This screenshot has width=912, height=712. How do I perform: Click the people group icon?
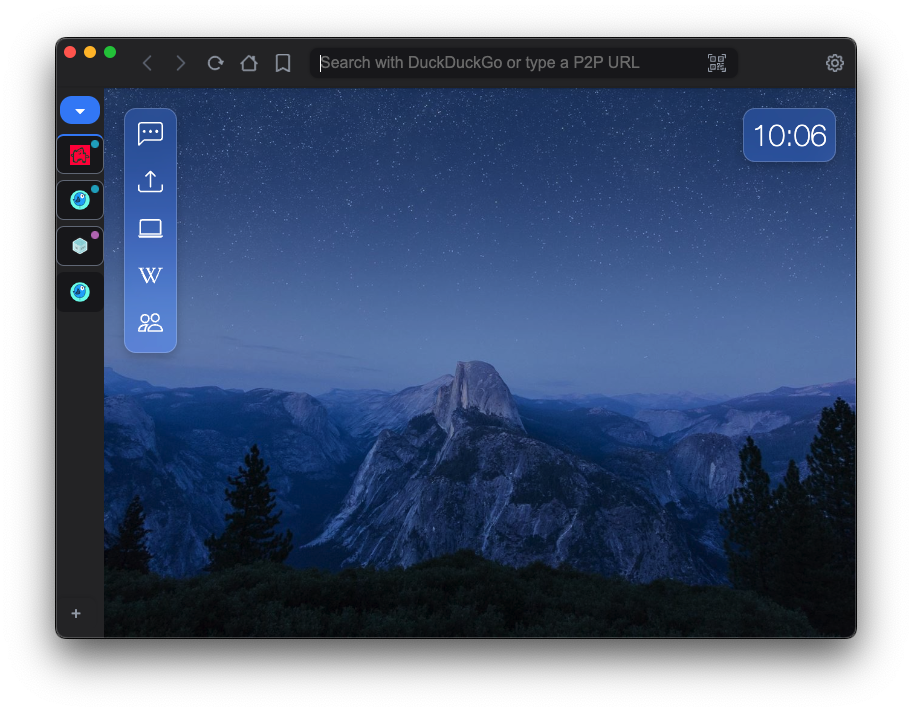(x=150, y=323)
